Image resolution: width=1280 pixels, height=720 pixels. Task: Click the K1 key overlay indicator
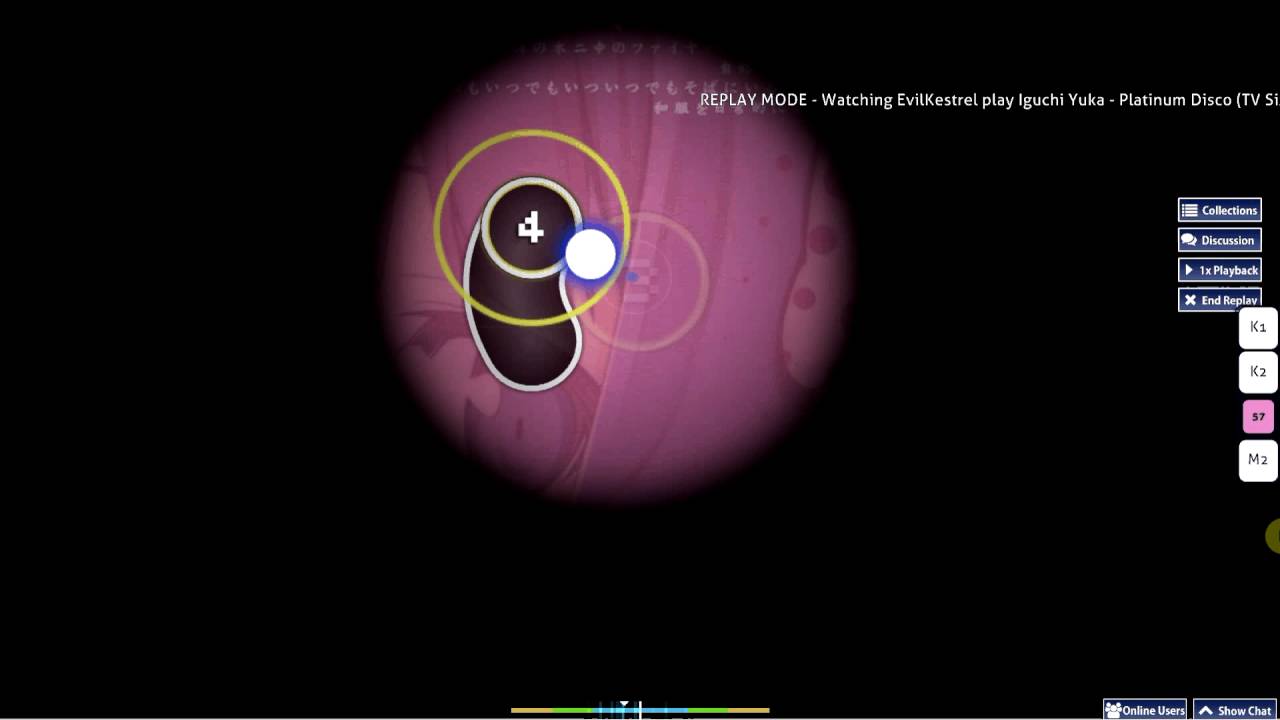pyautogui.click(x=1258, y=328)
